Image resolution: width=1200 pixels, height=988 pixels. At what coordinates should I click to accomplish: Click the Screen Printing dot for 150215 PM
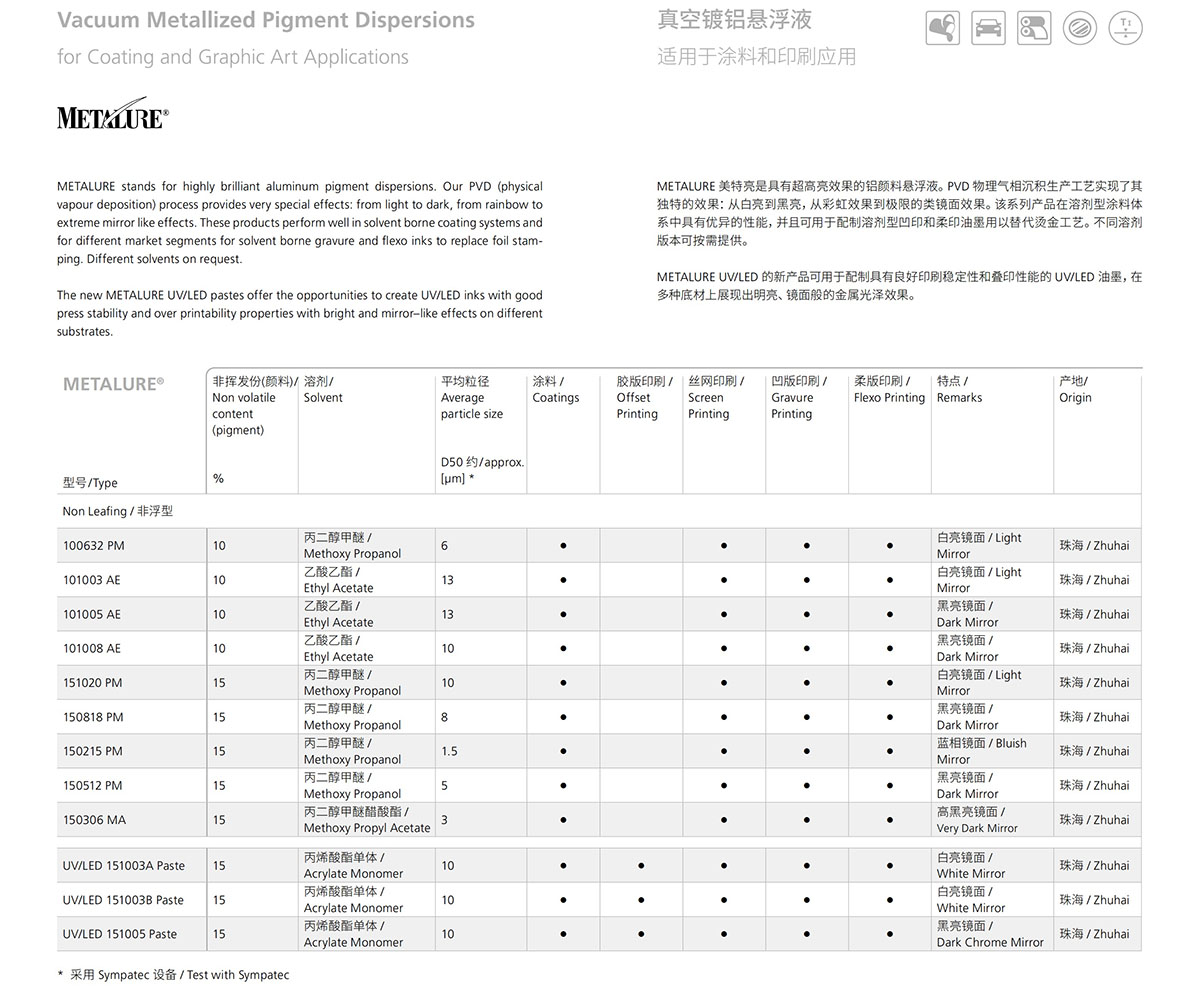click(724, 751)
